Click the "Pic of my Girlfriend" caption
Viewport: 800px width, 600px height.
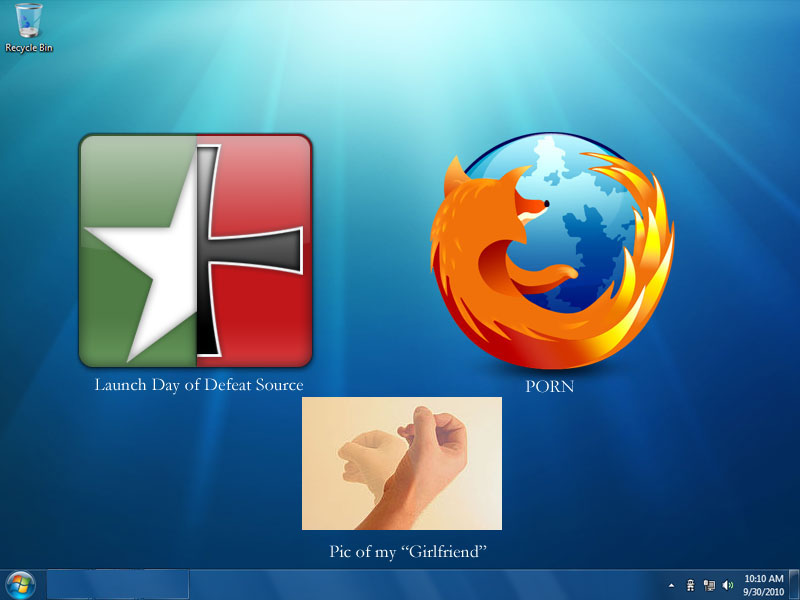click(x=408, y=552)
